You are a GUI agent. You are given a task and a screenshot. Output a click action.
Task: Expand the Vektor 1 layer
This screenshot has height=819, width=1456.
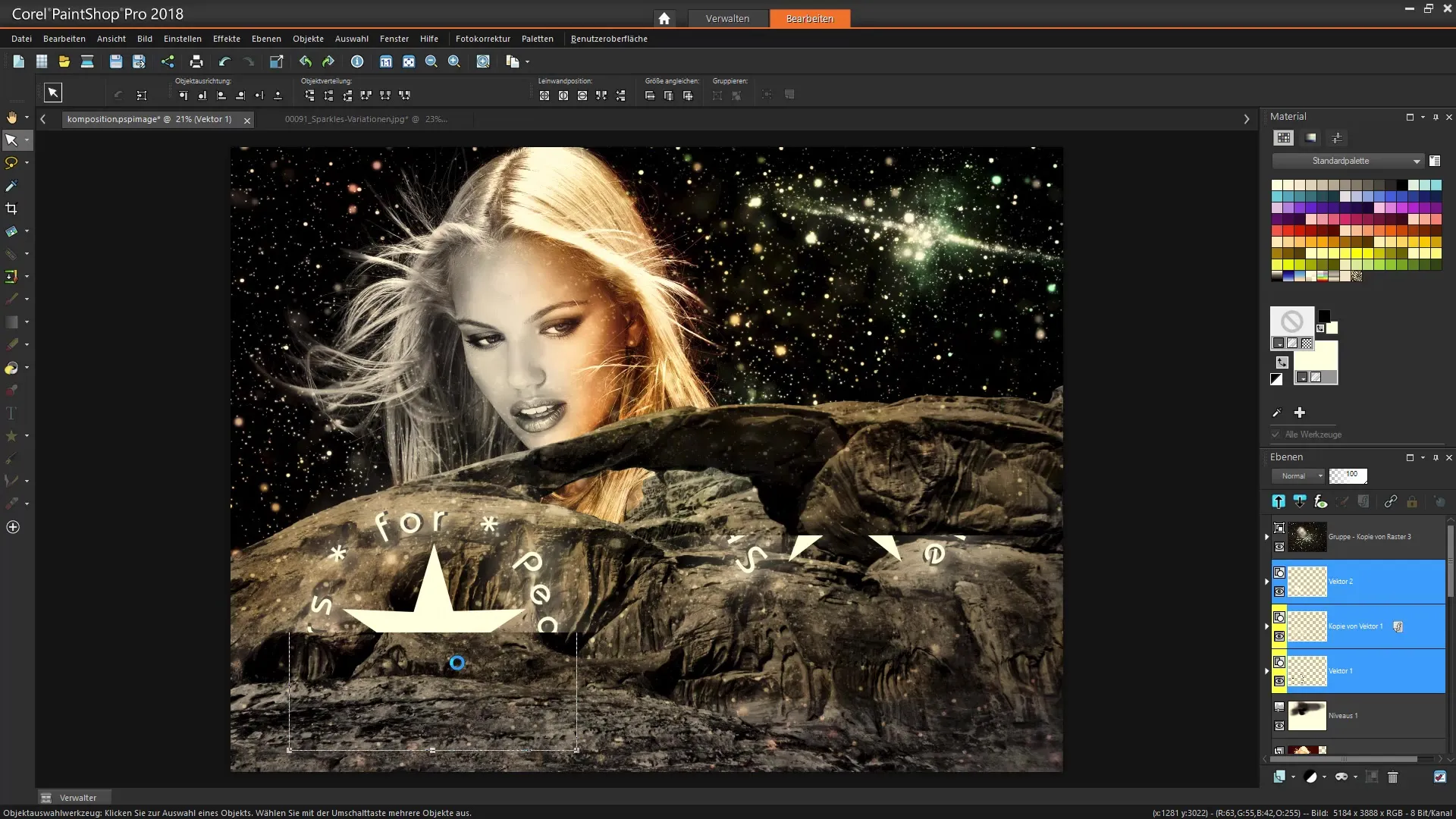(1266, 671)
